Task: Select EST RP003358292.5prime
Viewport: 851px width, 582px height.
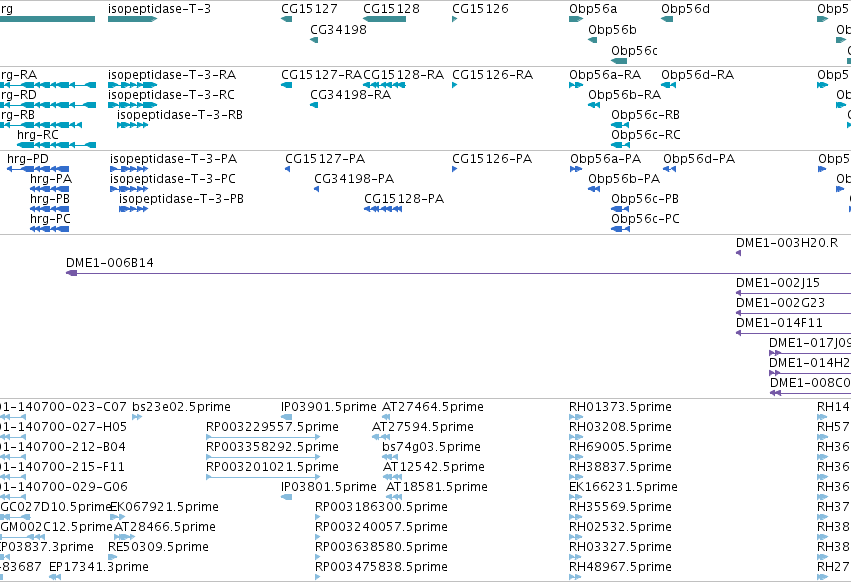Action: (x=272, y=447)
